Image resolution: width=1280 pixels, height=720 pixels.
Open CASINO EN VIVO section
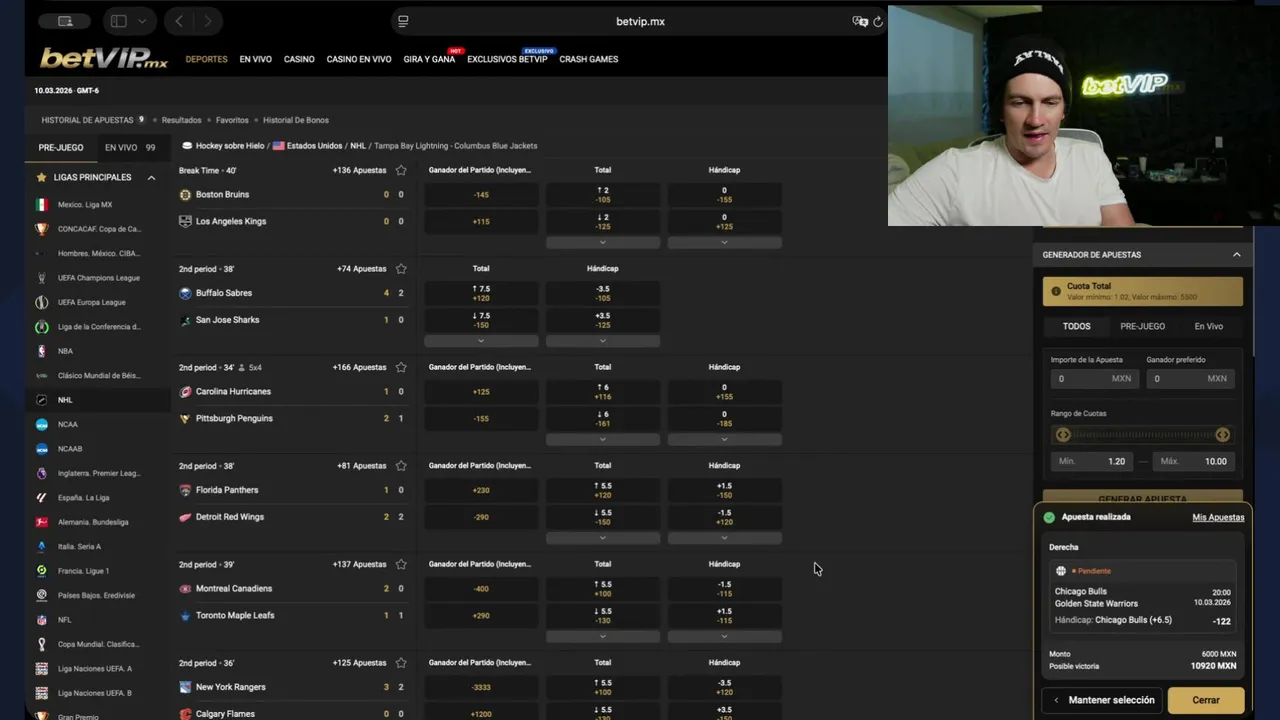(x=359, y=59)
